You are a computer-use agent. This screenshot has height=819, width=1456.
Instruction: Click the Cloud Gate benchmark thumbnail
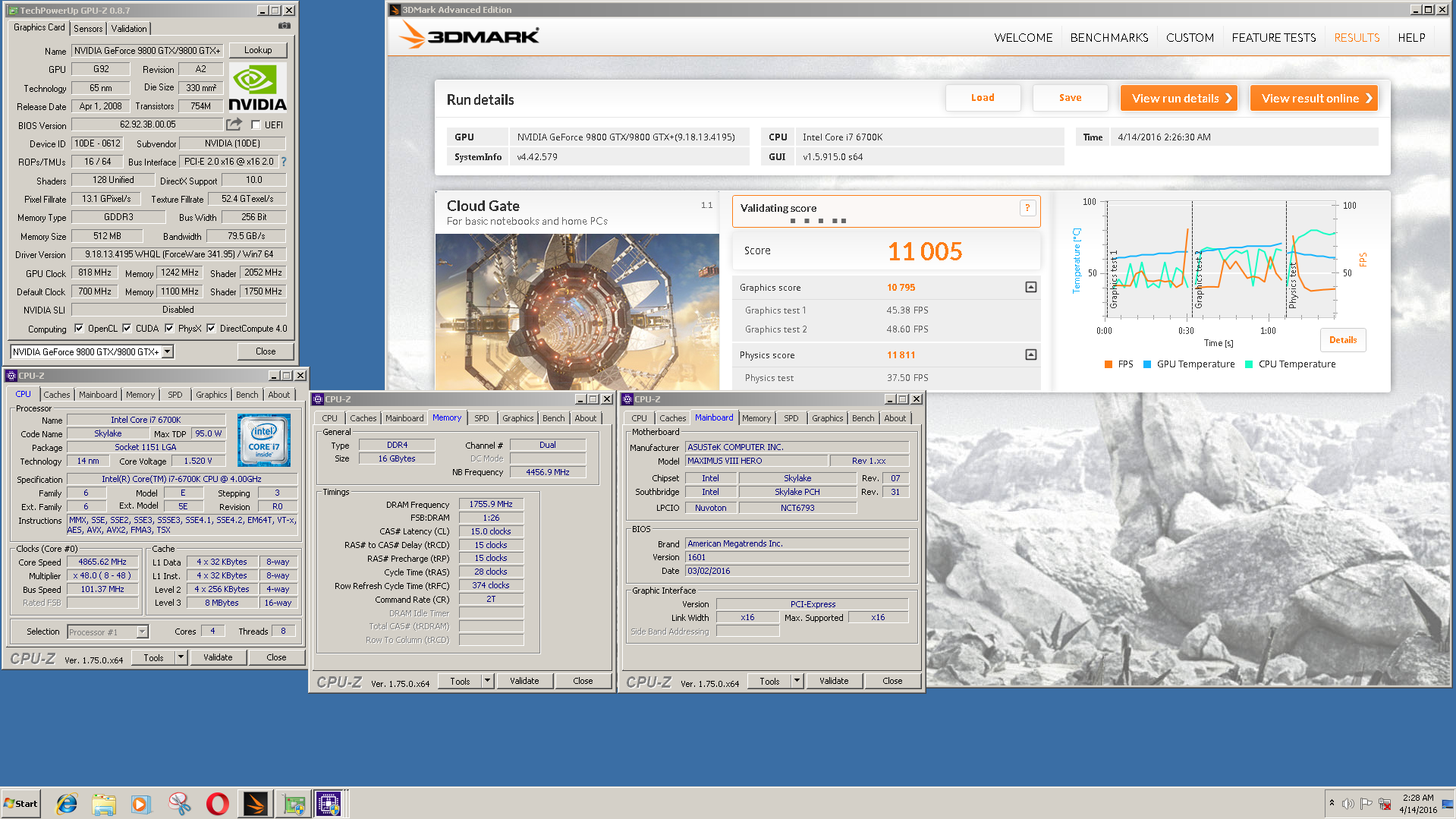pos(577,312)
